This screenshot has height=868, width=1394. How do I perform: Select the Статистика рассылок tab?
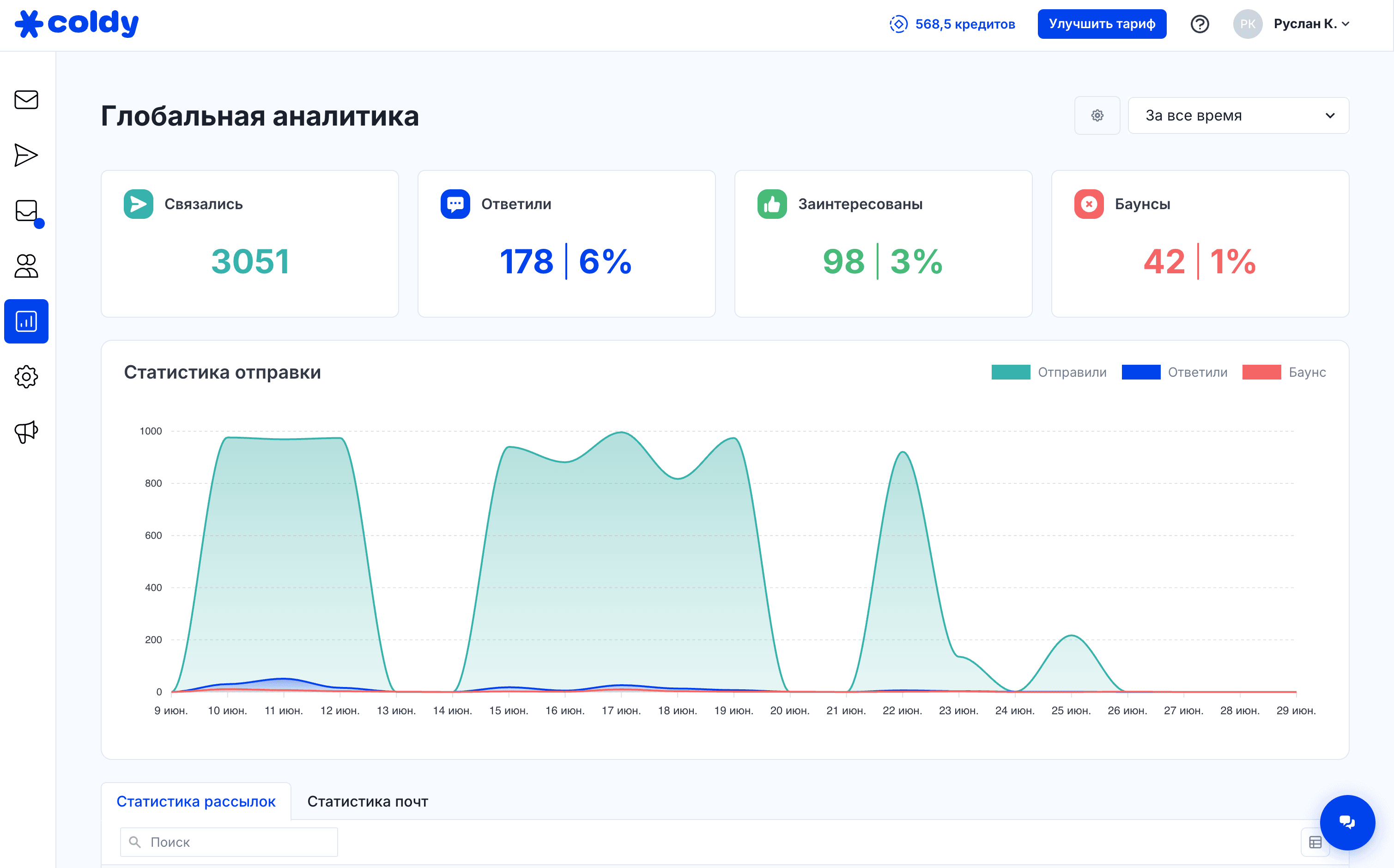[196, 802]
